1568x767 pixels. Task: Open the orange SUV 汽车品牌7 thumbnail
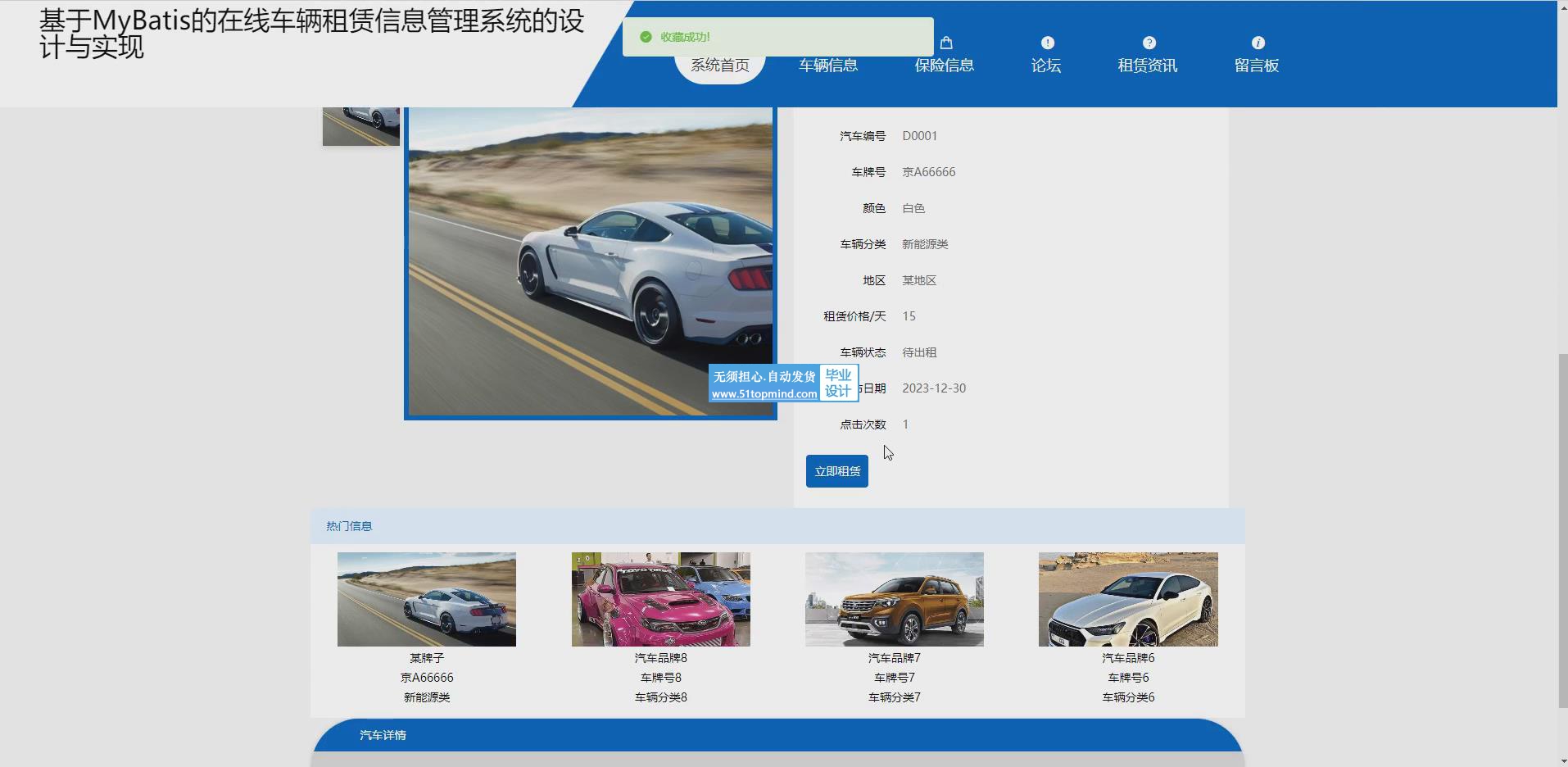coord(894,599)
